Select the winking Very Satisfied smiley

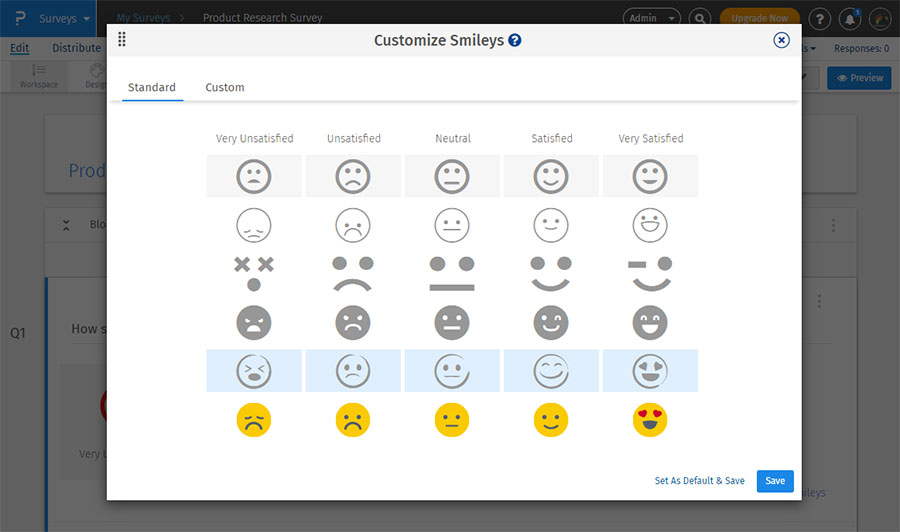[x=650, y=272]
